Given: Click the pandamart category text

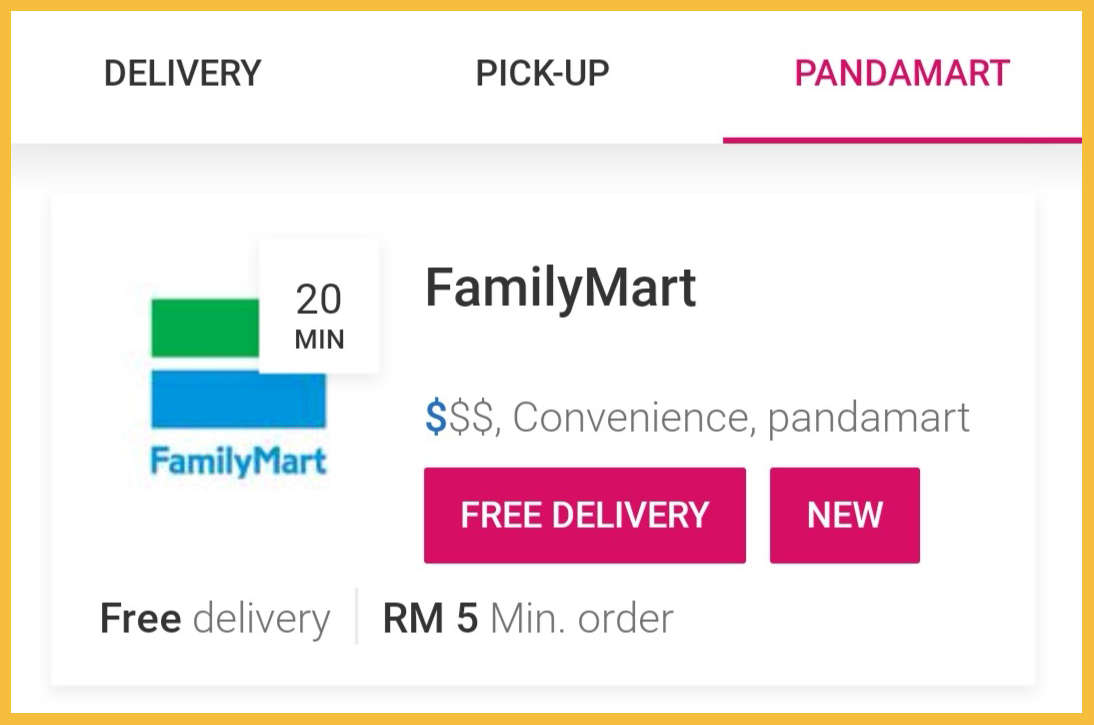Looking at the screenshot, I should [x=868, y=418].
